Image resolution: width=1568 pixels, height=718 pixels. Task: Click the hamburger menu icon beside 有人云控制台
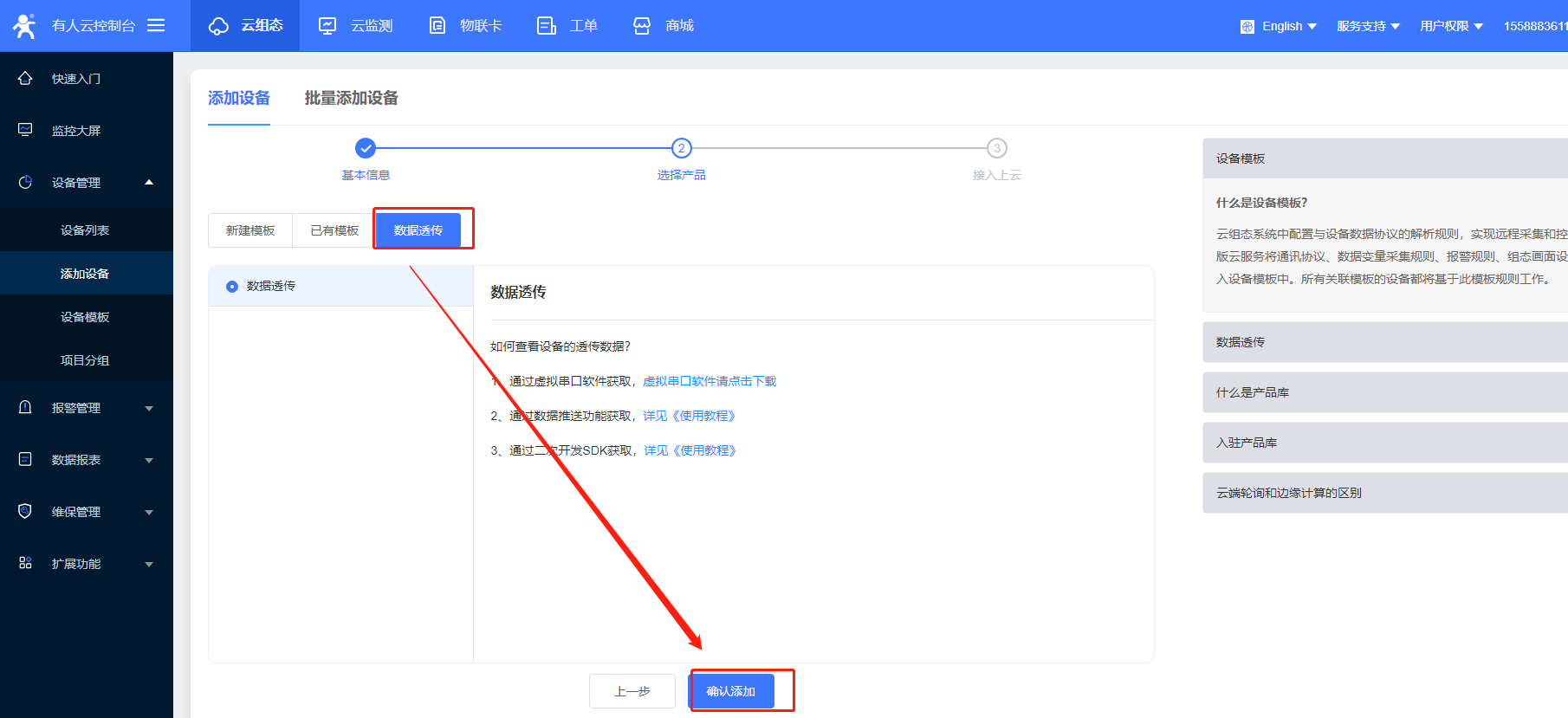click(x=156, y=26)
